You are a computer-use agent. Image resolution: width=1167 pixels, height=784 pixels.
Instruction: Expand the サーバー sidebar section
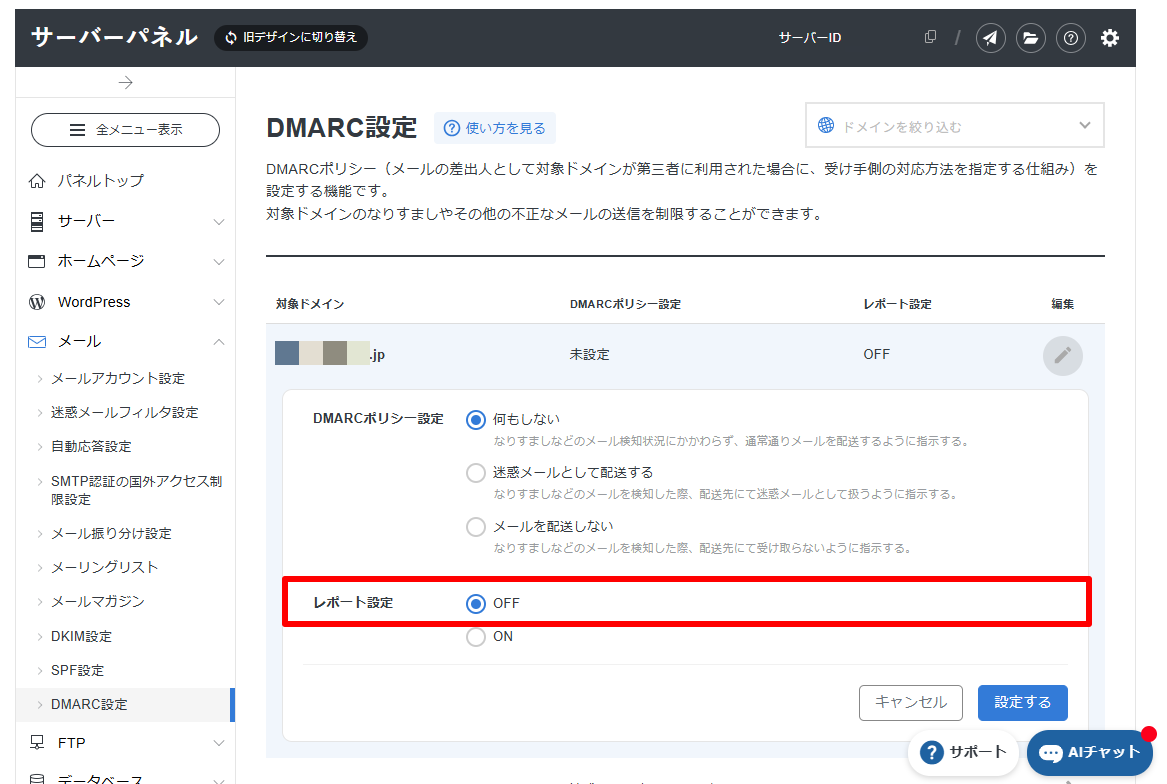coord(126,221)
